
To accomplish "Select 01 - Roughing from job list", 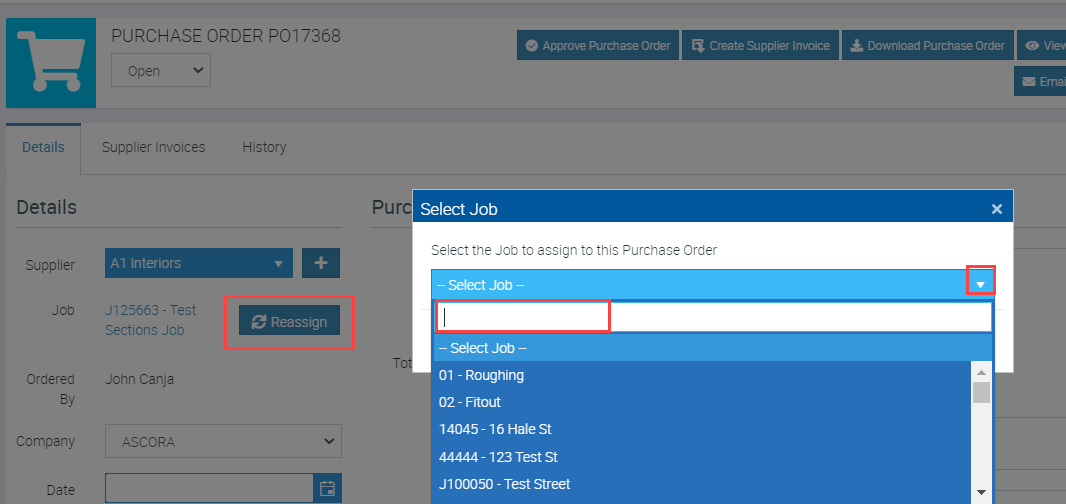I will [x=481, y=375].
